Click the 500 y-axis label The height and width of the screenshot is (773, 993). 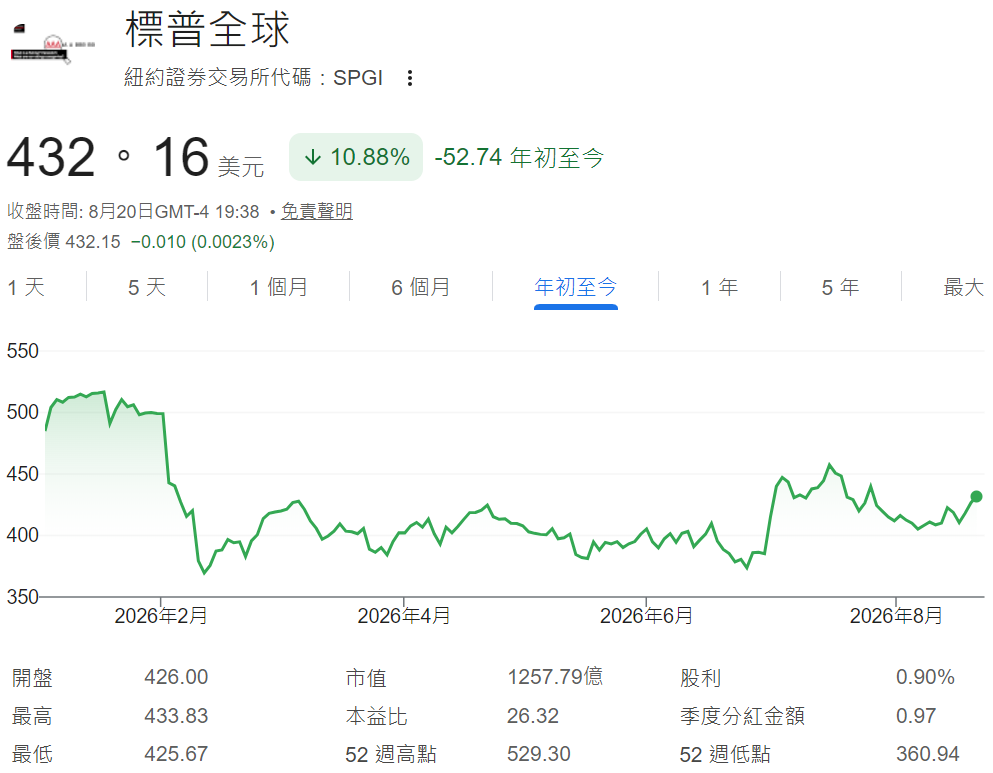23,412
